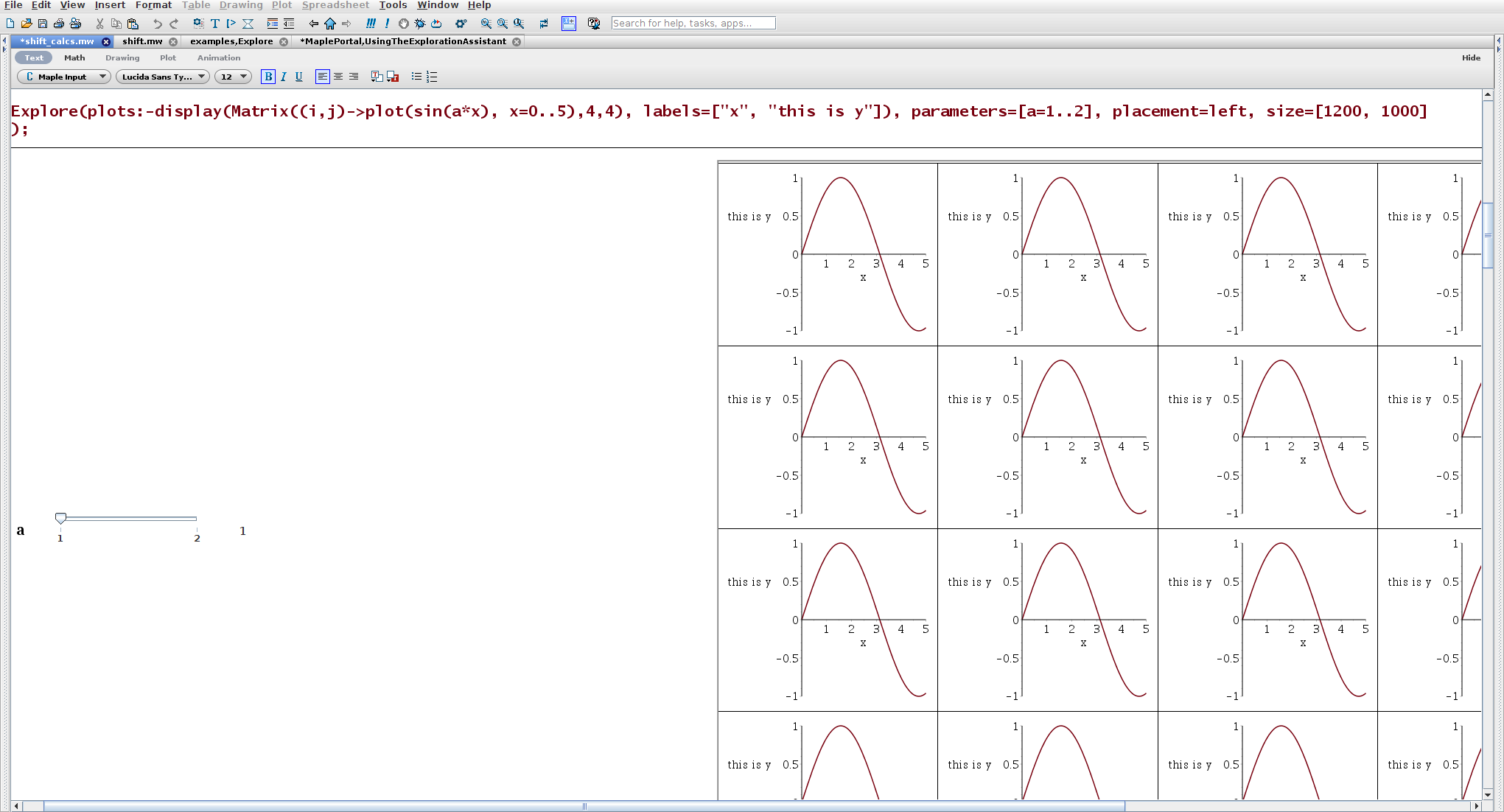Click the vertical scrollbar thumb
The height and width of the screenshot is (812, 1504).
click(x=1488, y=235)
